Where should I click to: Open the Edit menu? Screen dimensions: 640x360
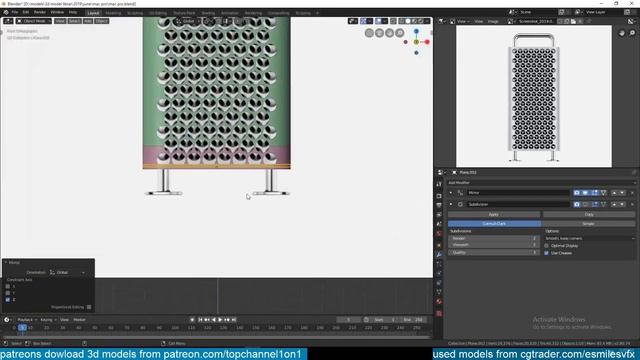(26, 12)
